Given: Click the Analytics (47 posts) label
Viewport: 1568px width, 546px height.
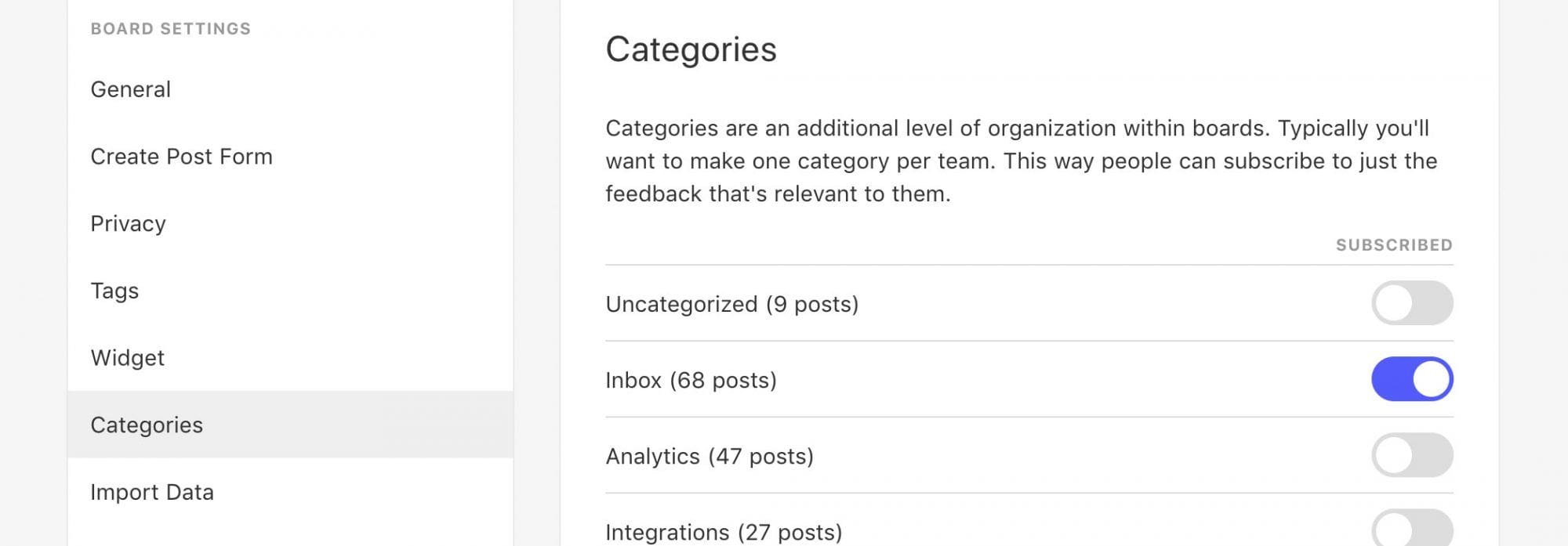Looking at the screenshot, I should point(710,456).
